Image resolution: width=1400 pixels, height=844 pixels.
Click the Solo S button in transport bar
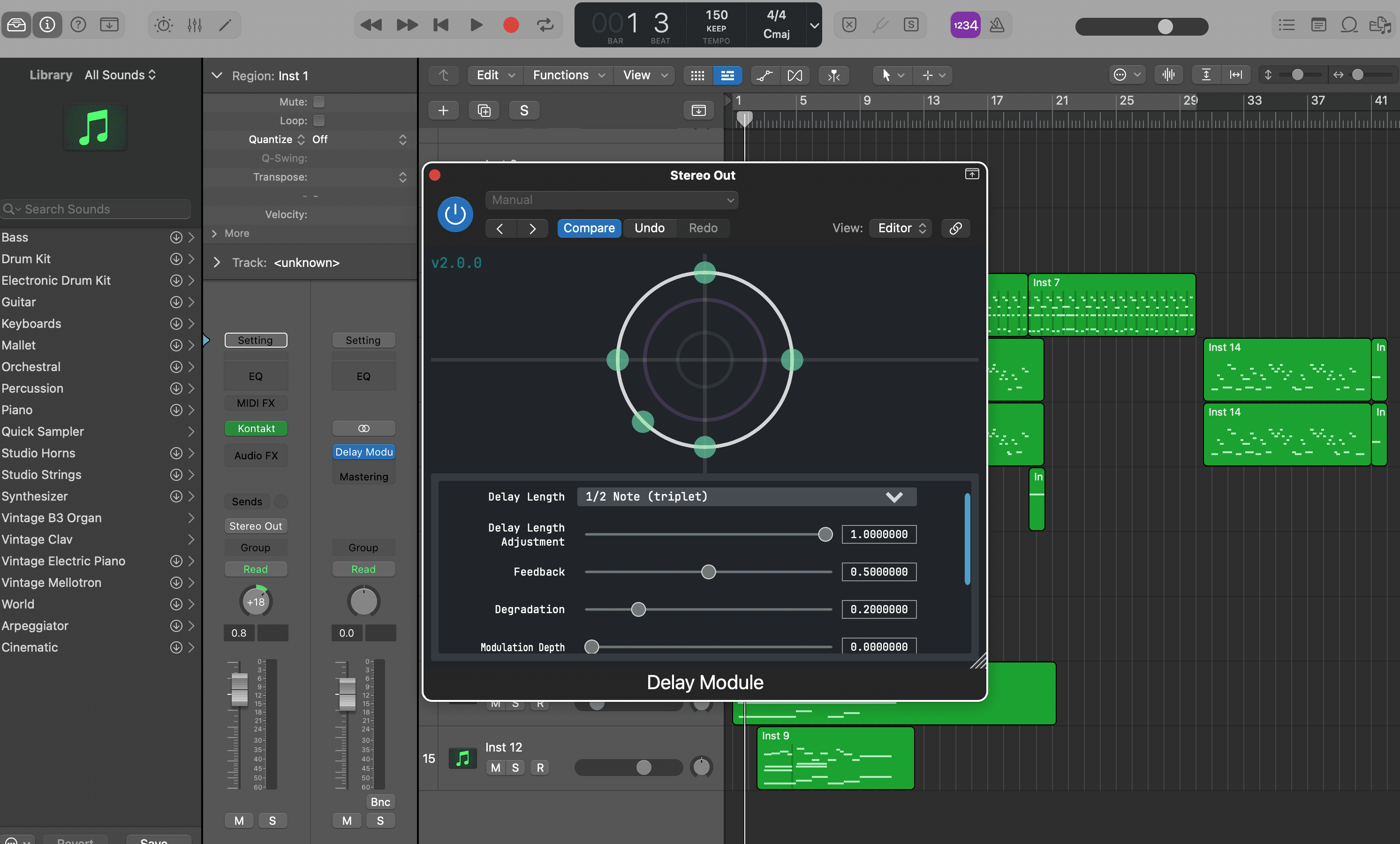[x=911, y=25]
